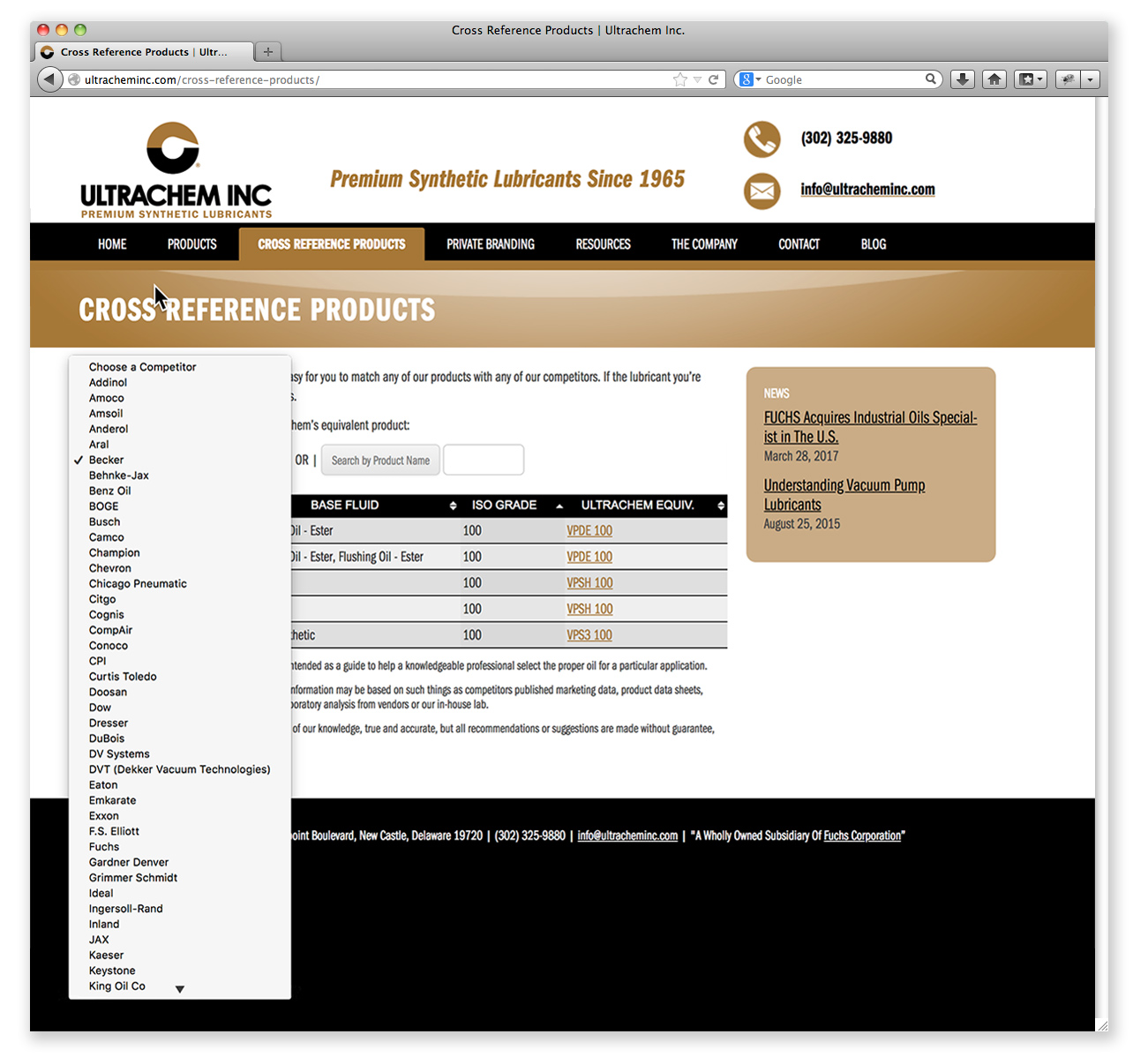Bookmark page with the star icon
This screenshot has width=1133, height=1064.
[x=680, y=79]
